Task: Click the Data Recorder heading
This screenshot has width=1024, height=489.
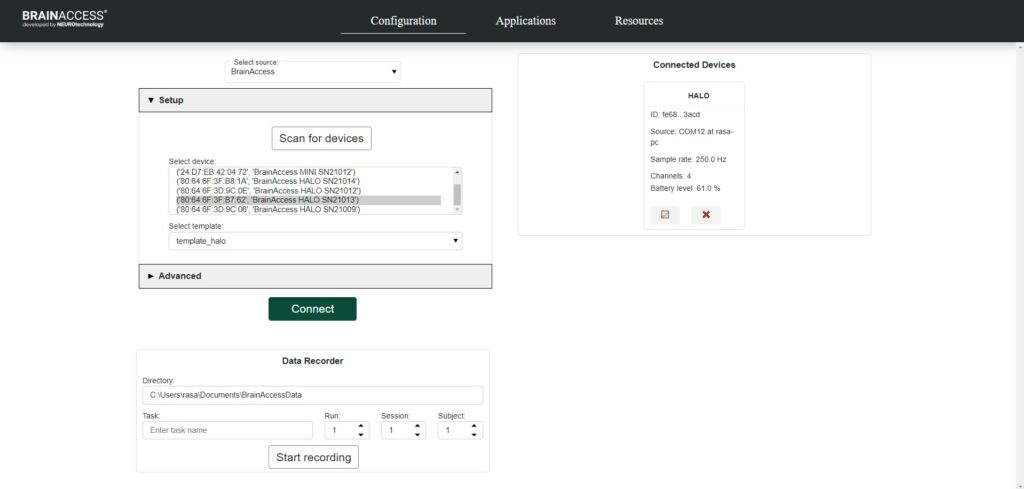Action: point(313,361)
